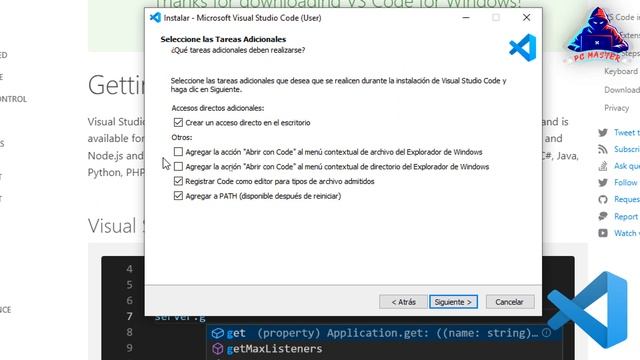Image resolution: width=640 pixels, height=360 pixels.
Task: Click the VS Code logo in installer header
Action: 523,48
